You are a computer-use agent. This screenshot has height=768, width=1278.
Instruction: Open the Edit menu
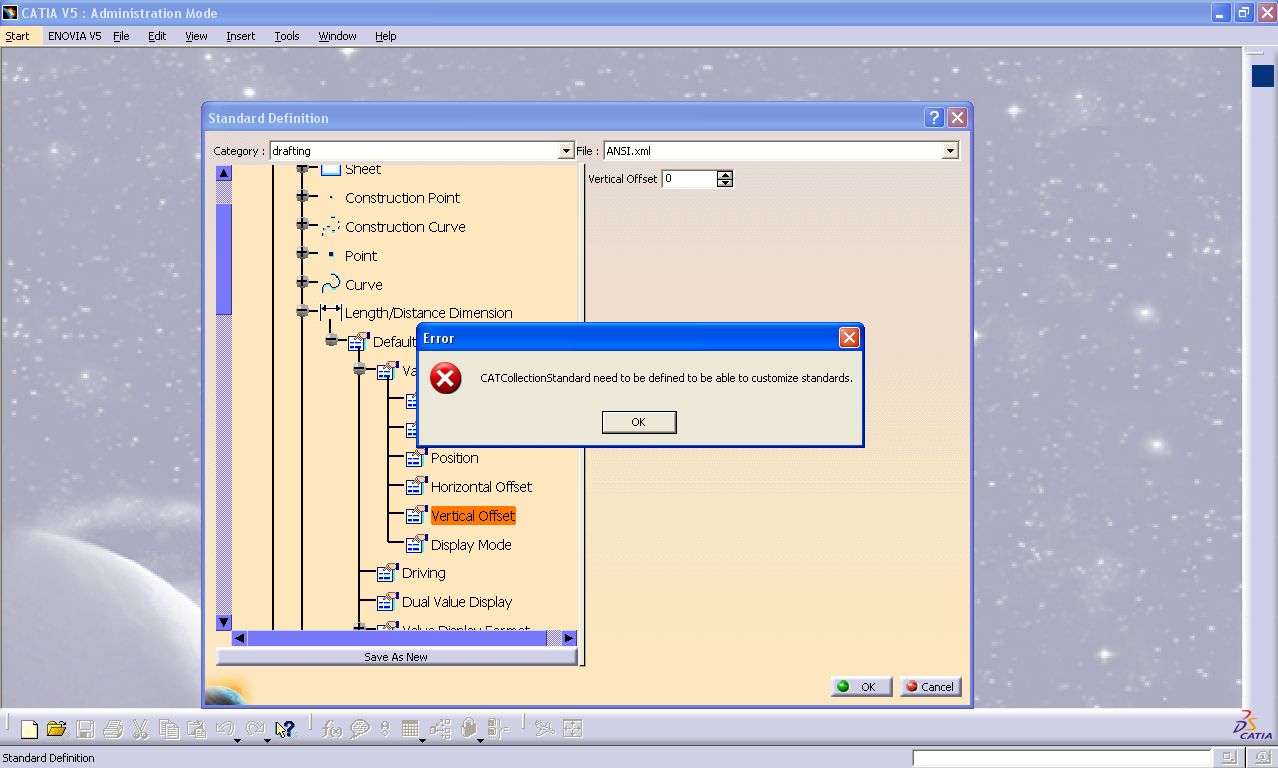pos(157,36)
